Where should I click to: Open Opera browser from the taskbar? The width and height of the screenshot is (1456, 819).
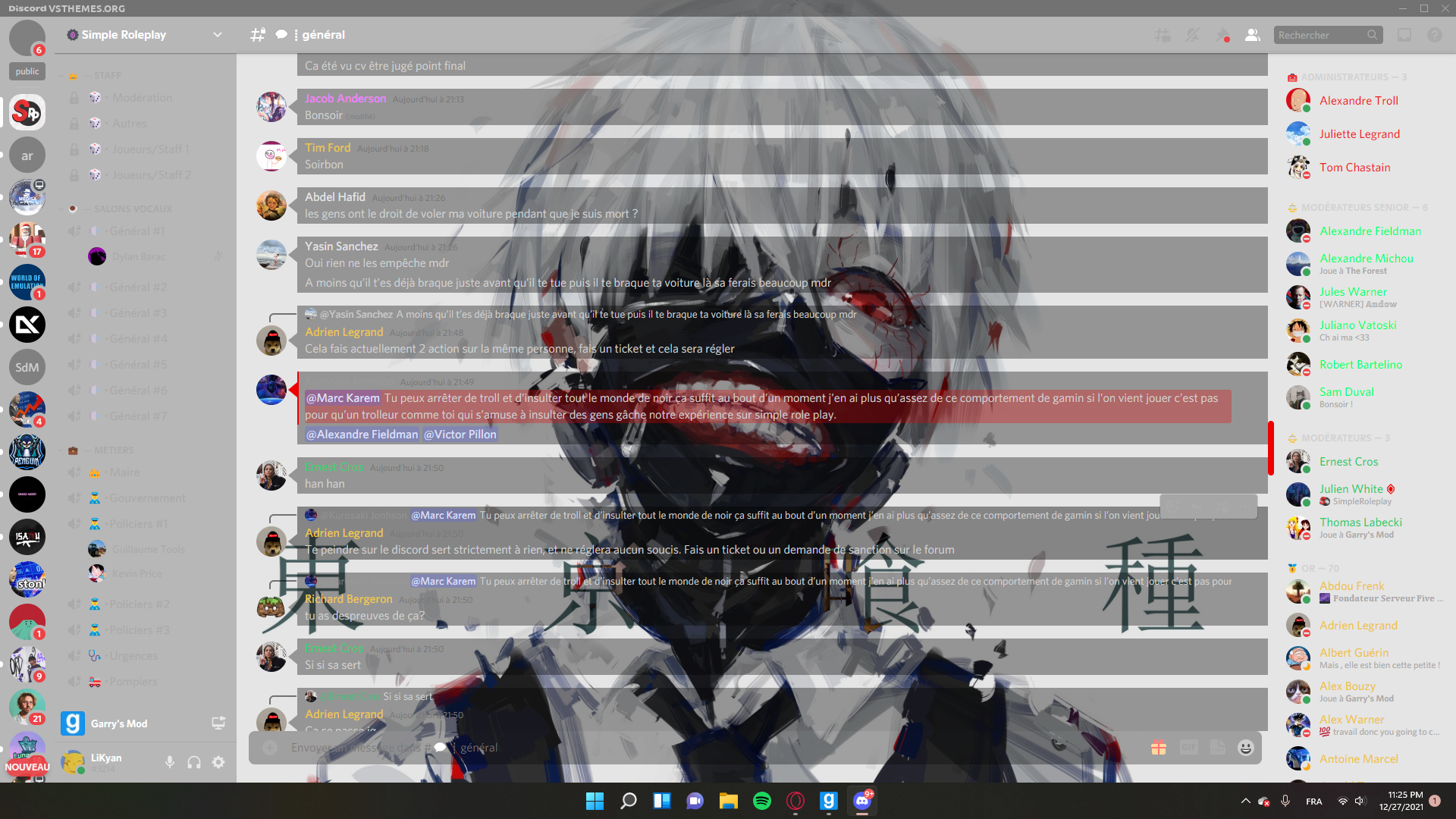pyautogui.click(x=795, y=801)
